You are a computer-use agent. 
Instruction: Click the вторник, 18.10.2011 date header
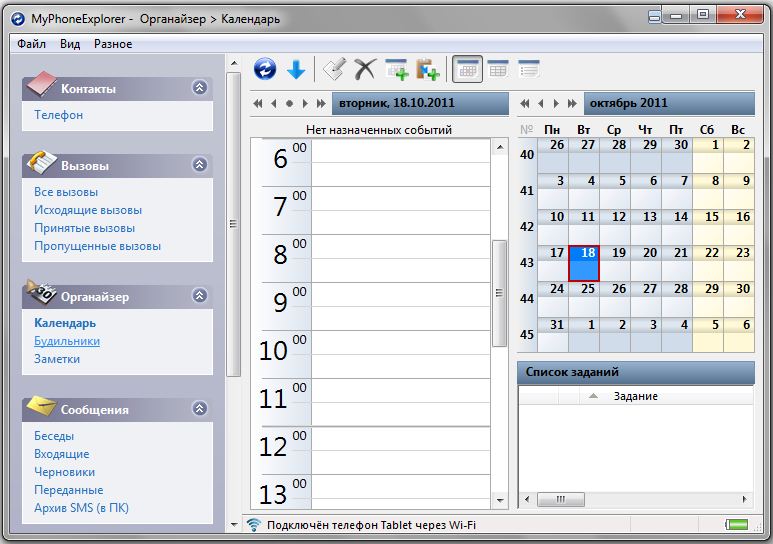(x=420, y=104)
